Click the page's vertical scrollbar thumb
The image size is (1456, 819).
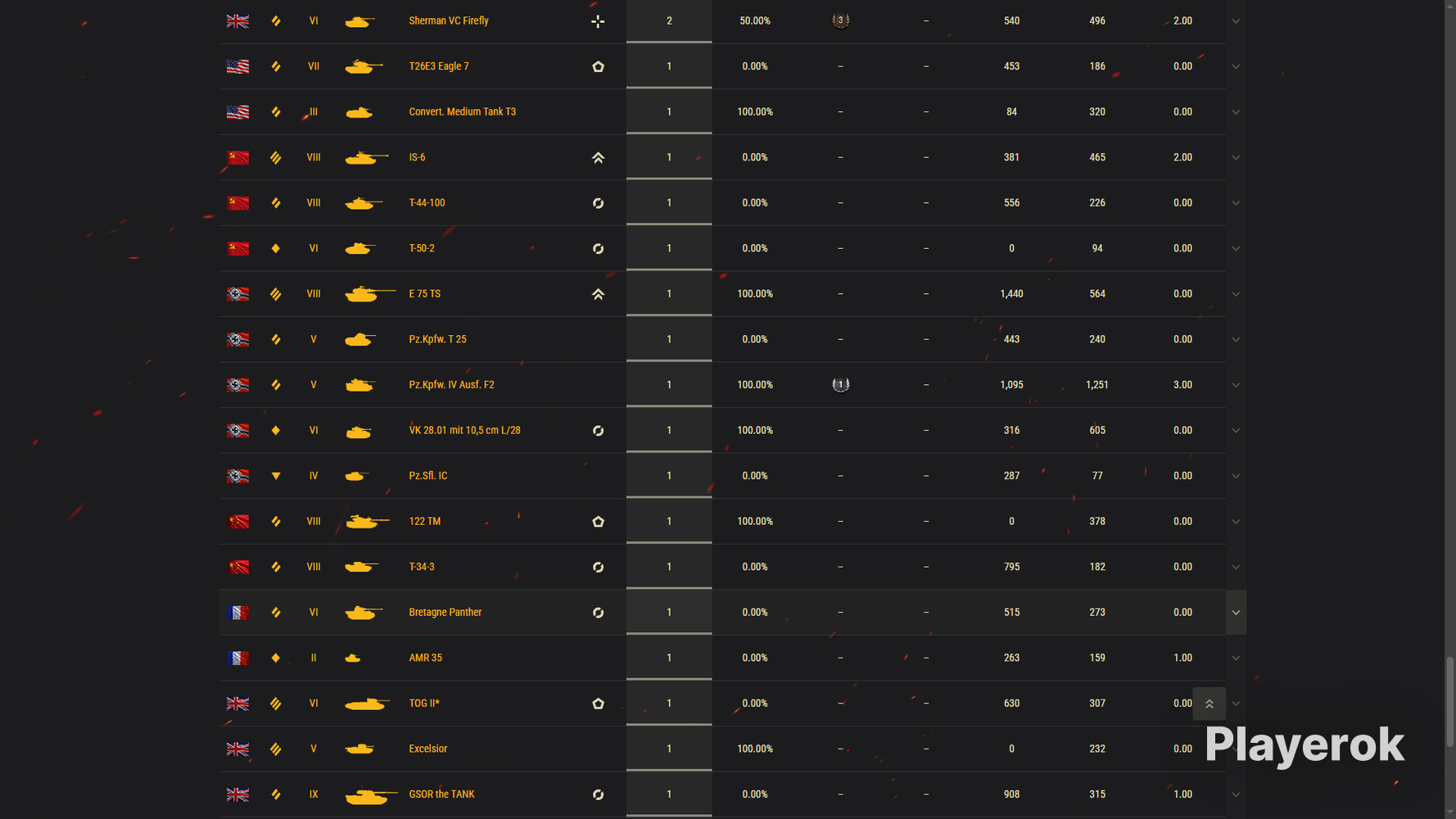[x=1449, y=702]
